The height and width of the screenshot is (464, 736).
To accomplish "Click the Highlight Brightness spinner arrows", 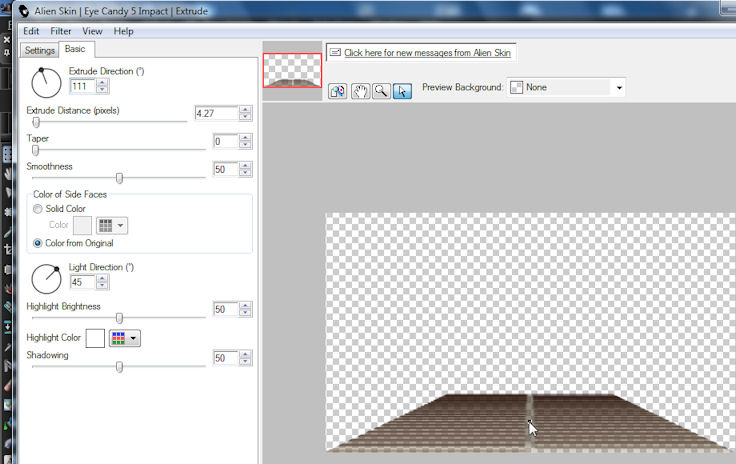I will (x=245, y=310).
